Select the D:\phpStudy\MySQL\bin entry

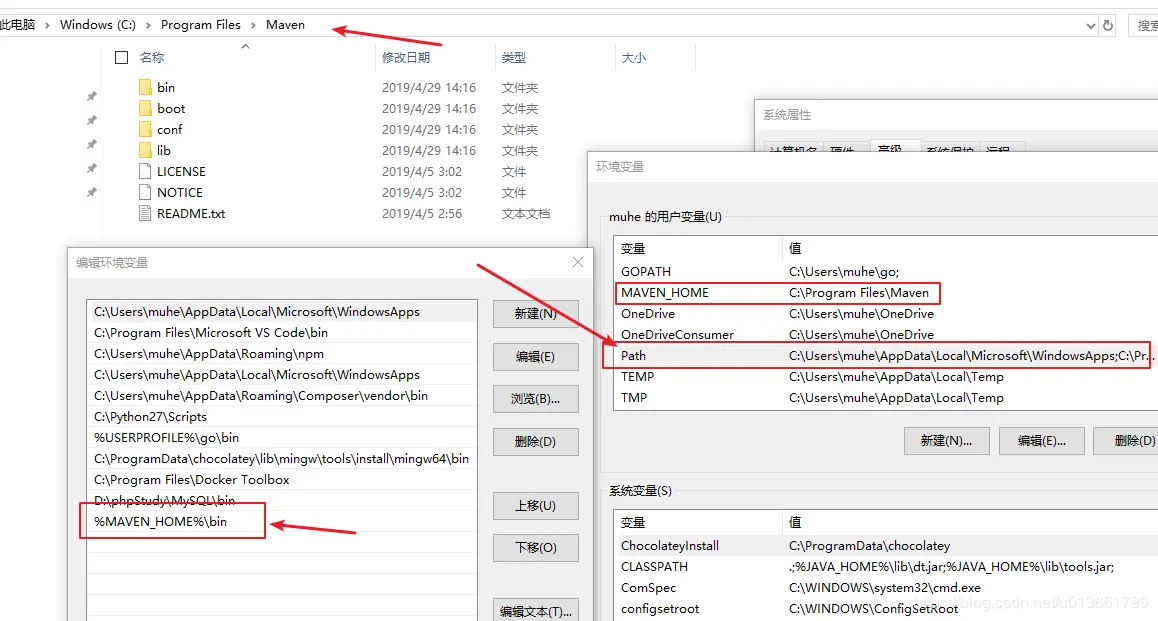click(x=281, y=501)
